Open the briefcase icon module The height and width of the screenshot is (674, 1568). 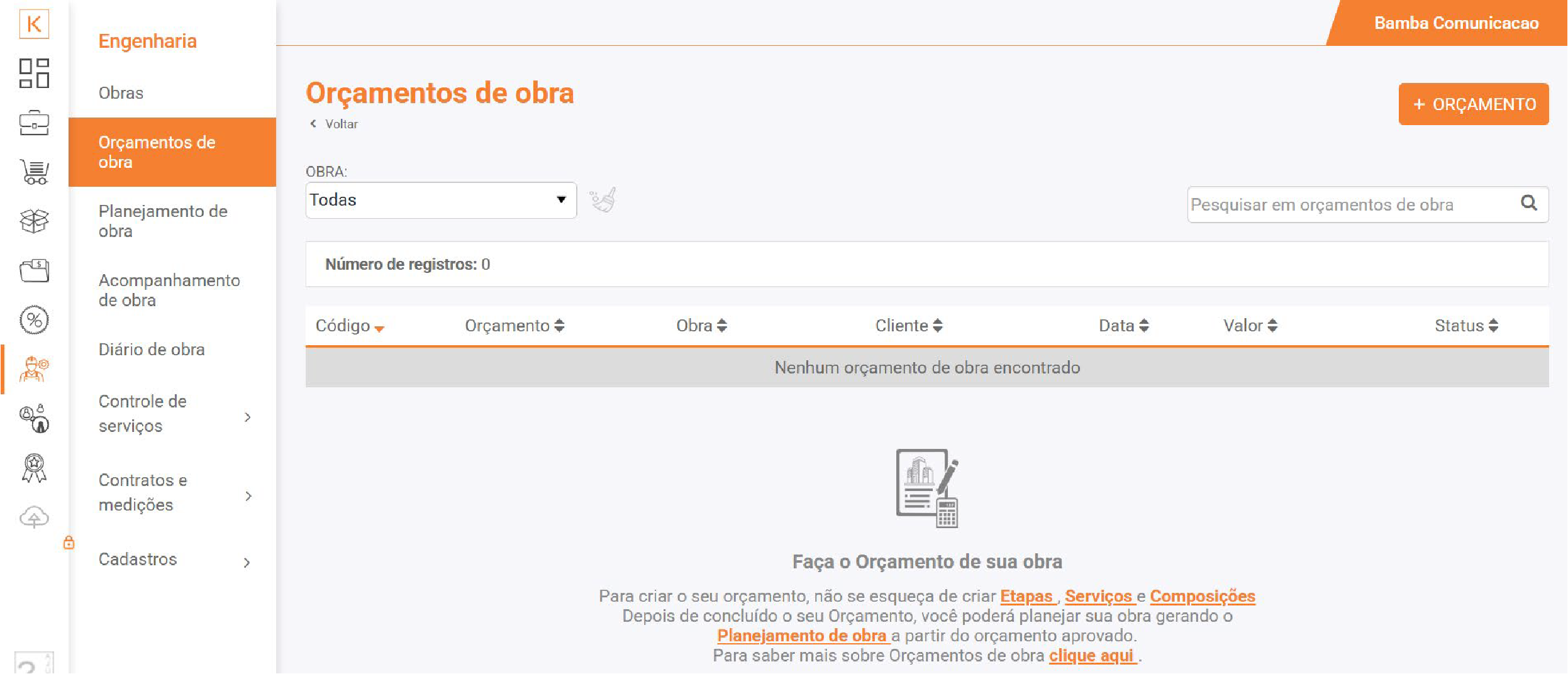[x=34, y=123]
